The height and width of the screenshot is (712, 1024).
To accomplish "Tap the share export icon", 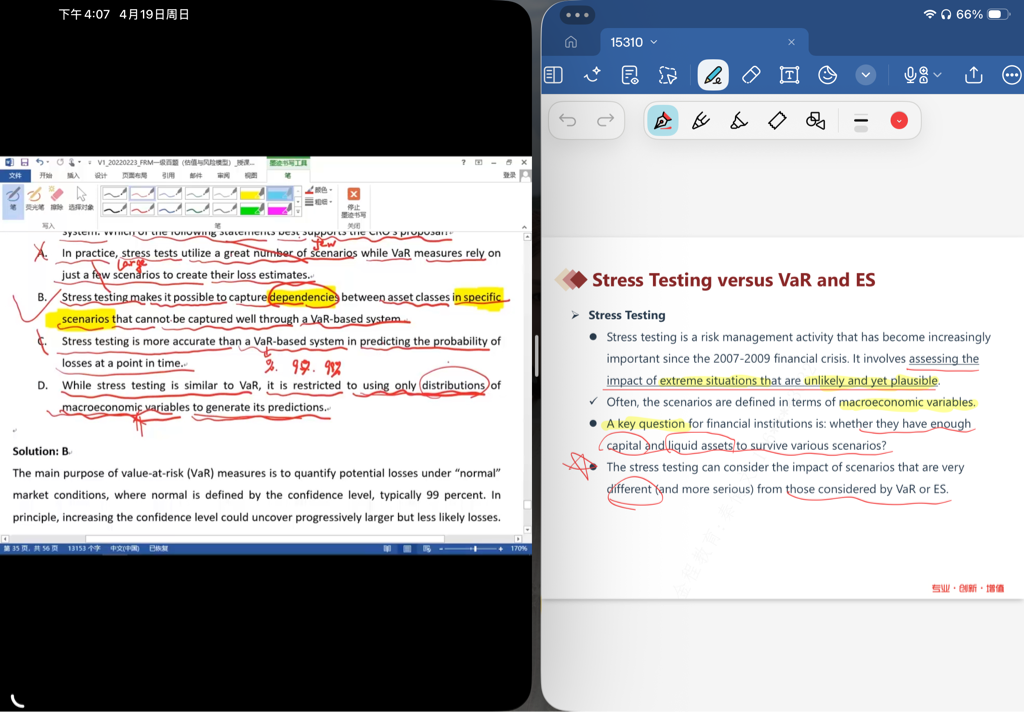I will point(973,75).
